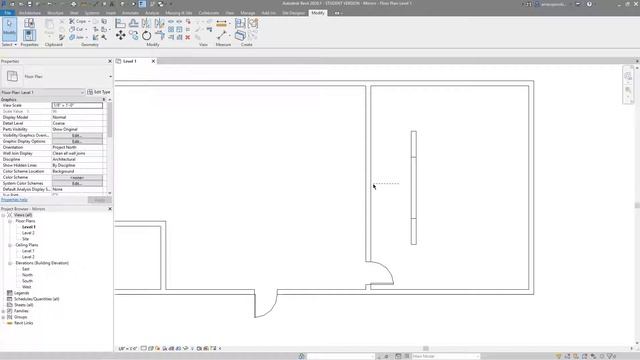Click the Cut geometry tool

click(x=77, y=29)
